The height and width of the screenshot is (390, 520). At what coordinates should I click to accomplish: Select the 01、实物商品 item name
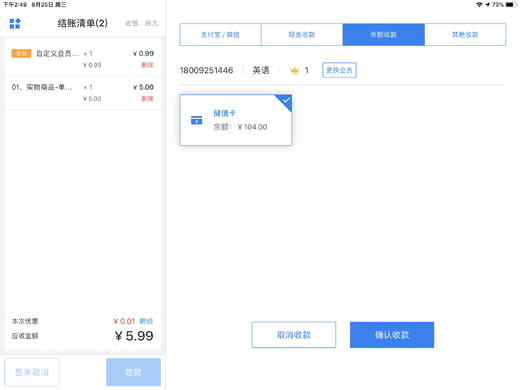click(42, 87)
